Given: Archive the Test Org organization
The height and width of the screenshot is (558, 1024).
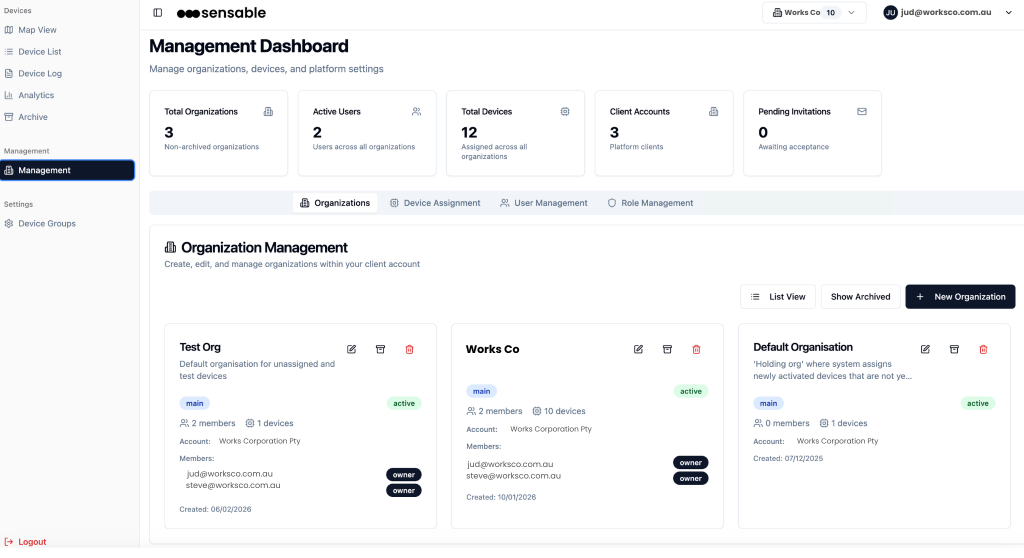Looking at the screenshot, I should tap(380, 350).
